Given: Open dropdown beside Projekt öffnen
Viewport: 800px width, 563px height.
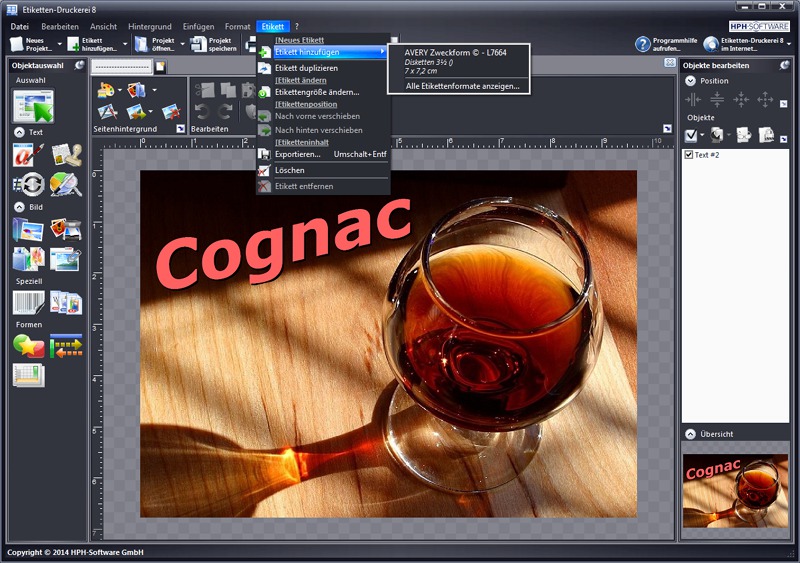Looking at the screenshot, I should point(182,44).
